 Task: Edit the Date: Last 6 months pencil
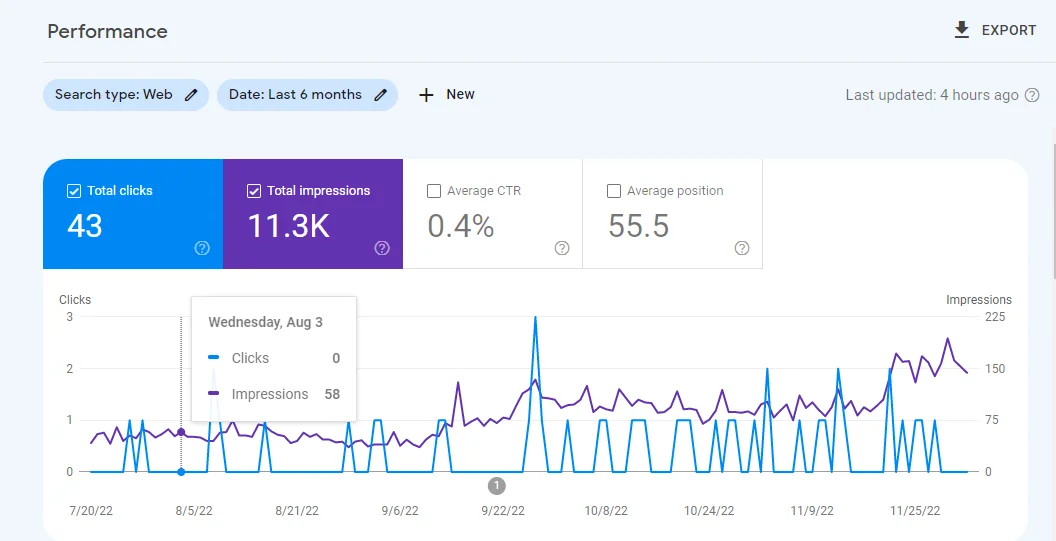tap(381, 95)
